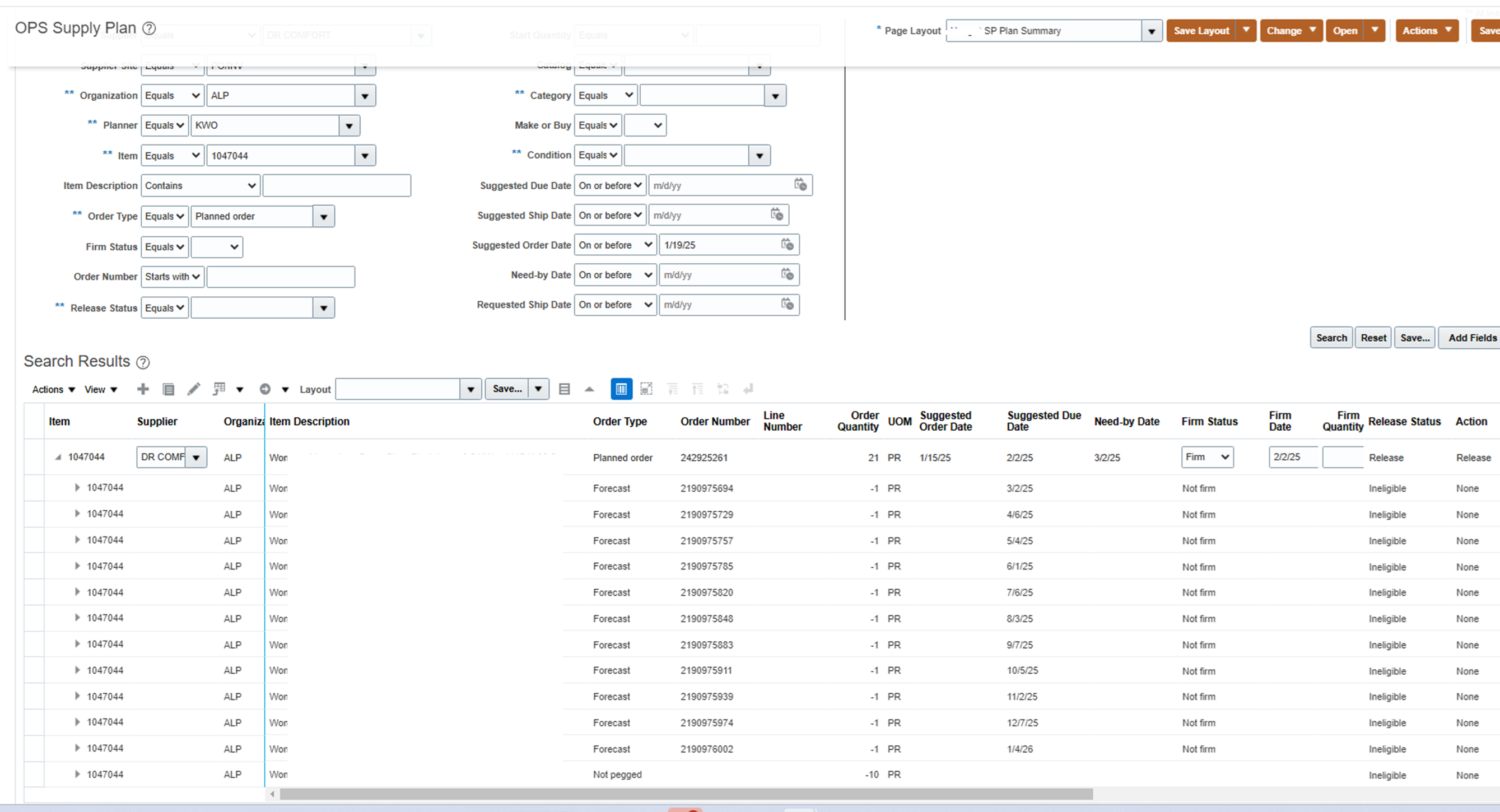Image resolution: width=1500 pixels, height=812 pixels.
Task: Open Need-by Date calendar picker
Action: tap(788, 274)
